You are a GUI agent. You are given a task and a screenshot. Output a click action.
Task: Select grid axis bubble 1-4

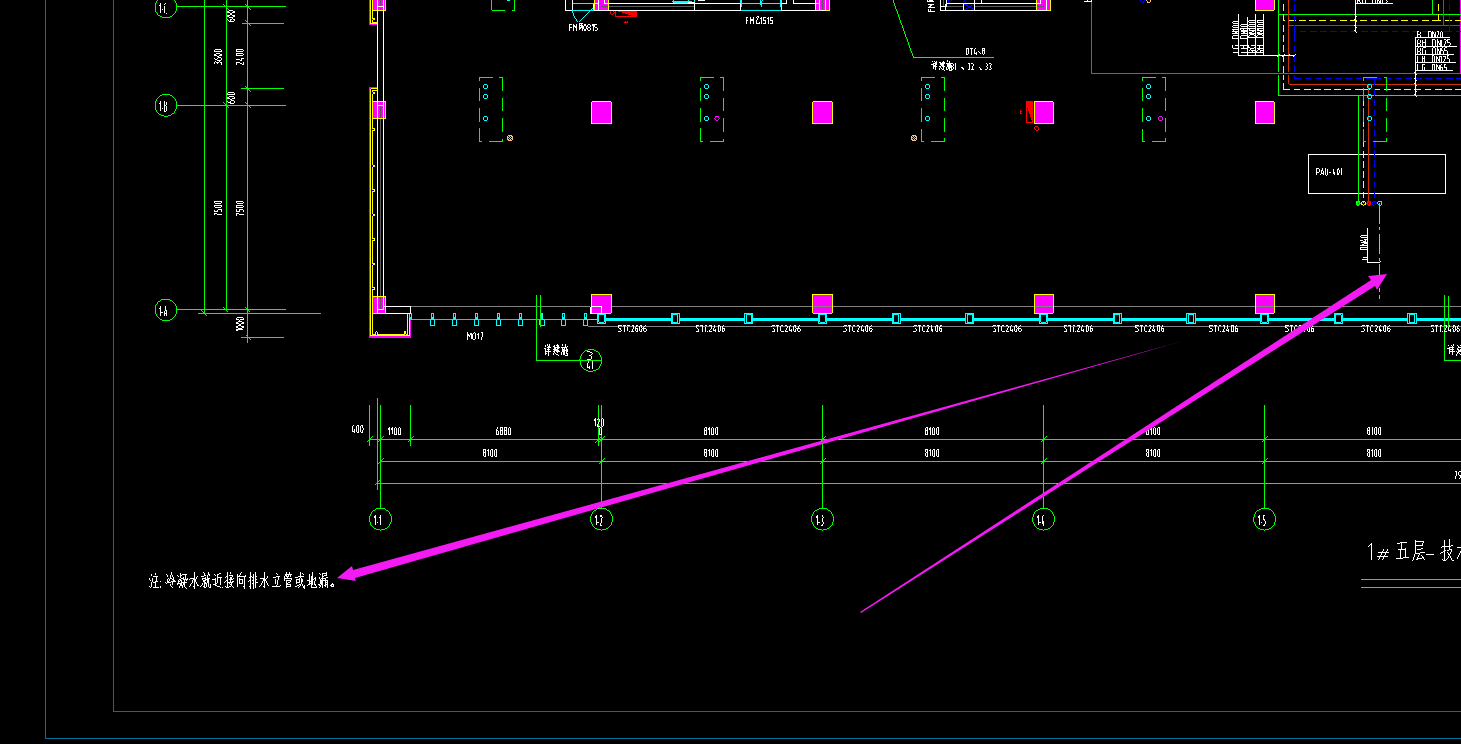(x=1043, y=519)
